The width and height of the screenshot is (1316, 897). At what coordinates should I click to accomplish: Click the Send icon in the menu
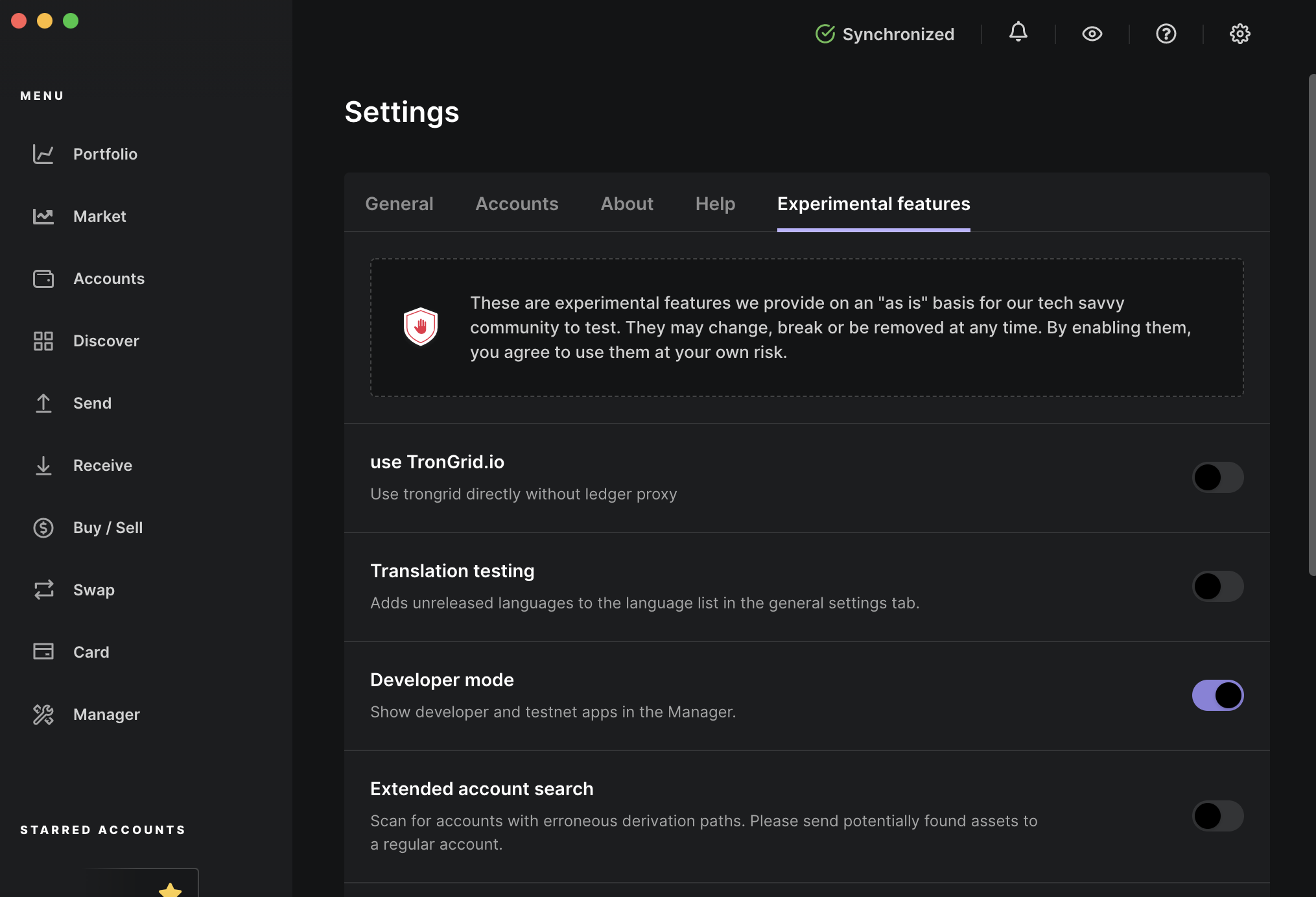43,403
